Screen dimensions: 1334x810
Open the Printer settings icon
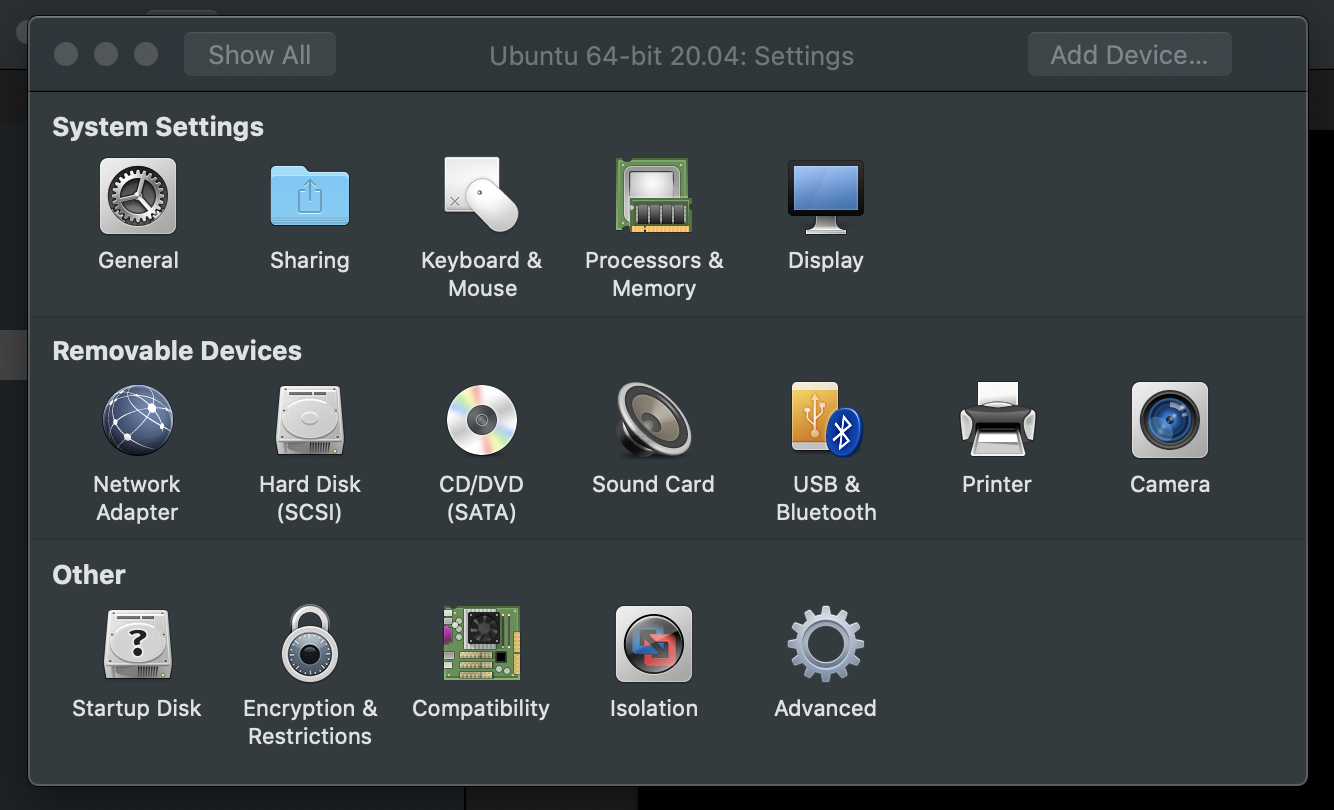pos(997,420)
